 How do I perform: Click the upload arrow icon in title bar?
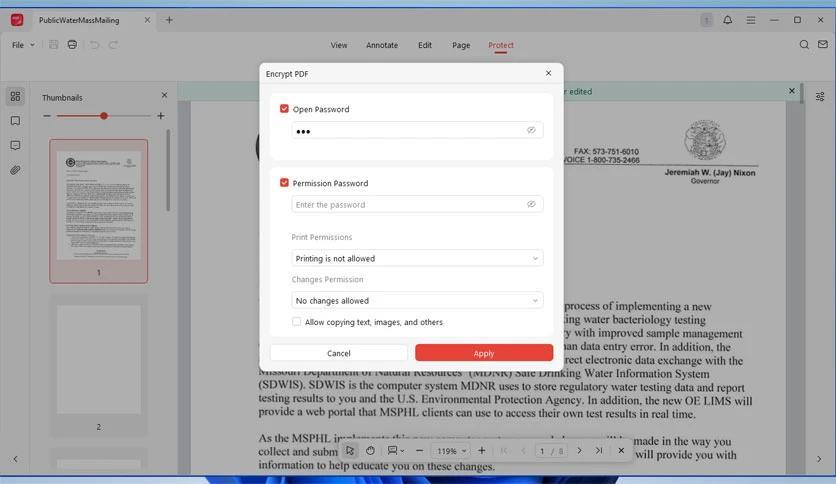tap(706, 20)
